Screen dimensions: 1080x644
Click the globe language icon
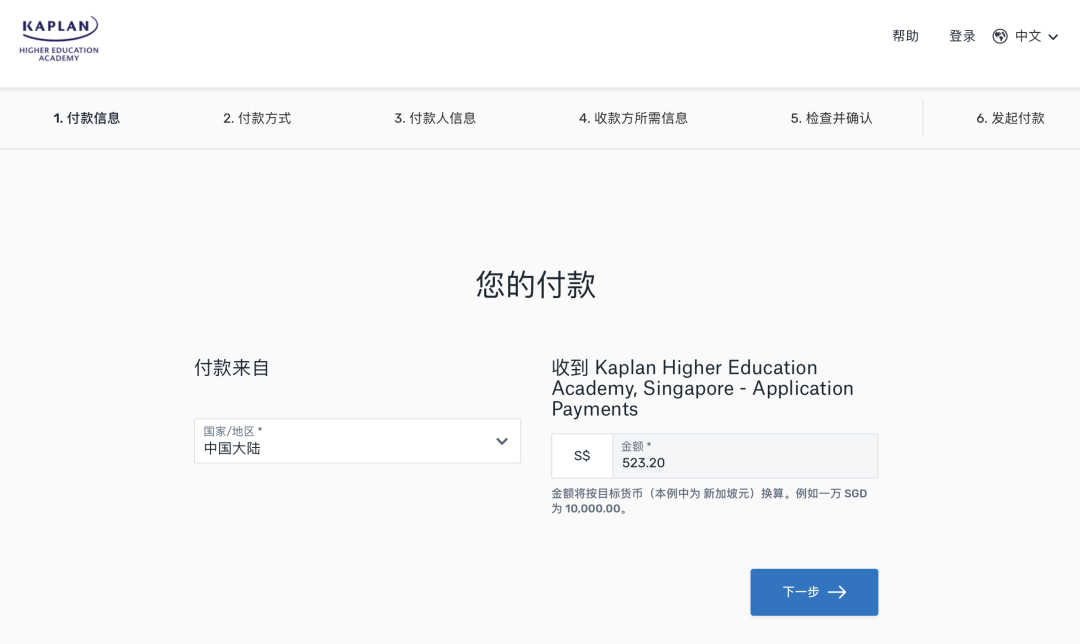point(997,35)
